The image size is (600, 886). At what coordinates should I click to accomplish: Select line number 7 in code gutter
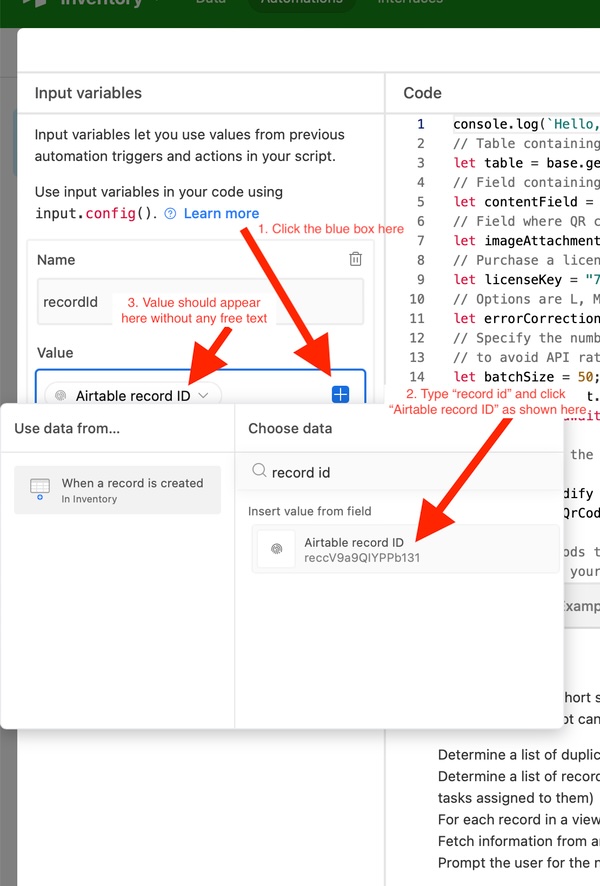pyautogui.click(x=420, y=241)
